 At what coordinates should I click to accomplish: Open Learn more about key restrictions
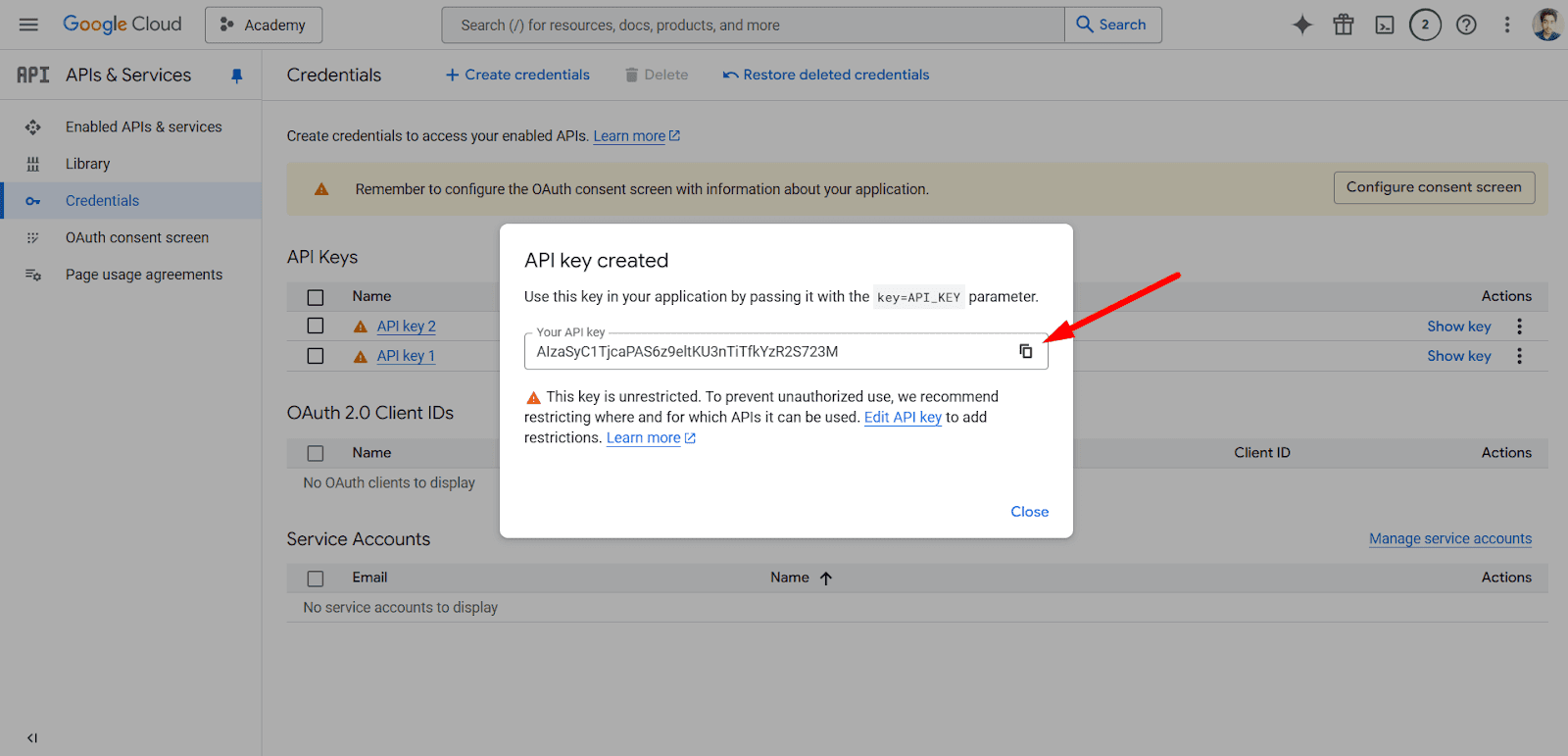pyautogui.click(x=651, y=438)
